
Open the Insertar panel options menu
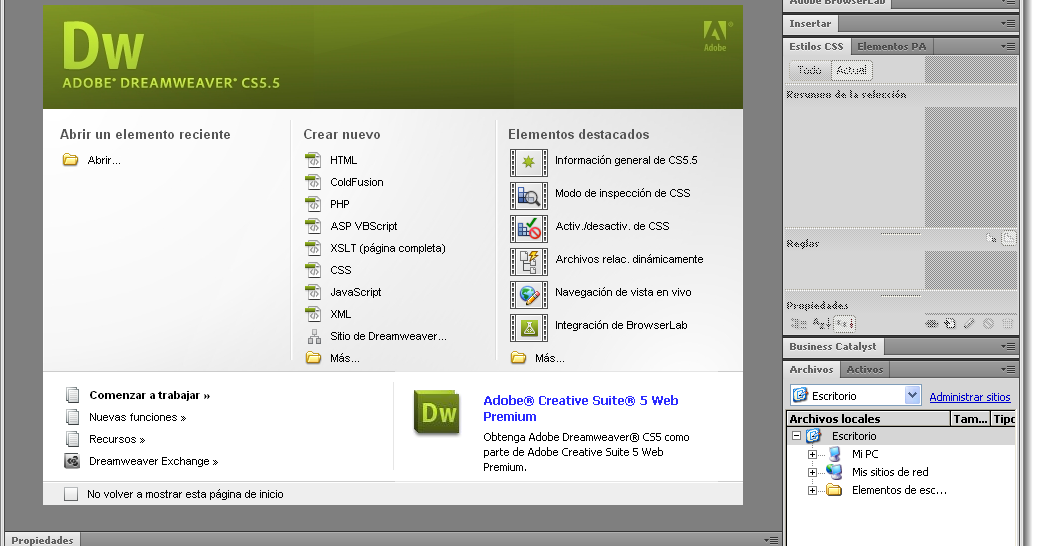(1009, 23)
